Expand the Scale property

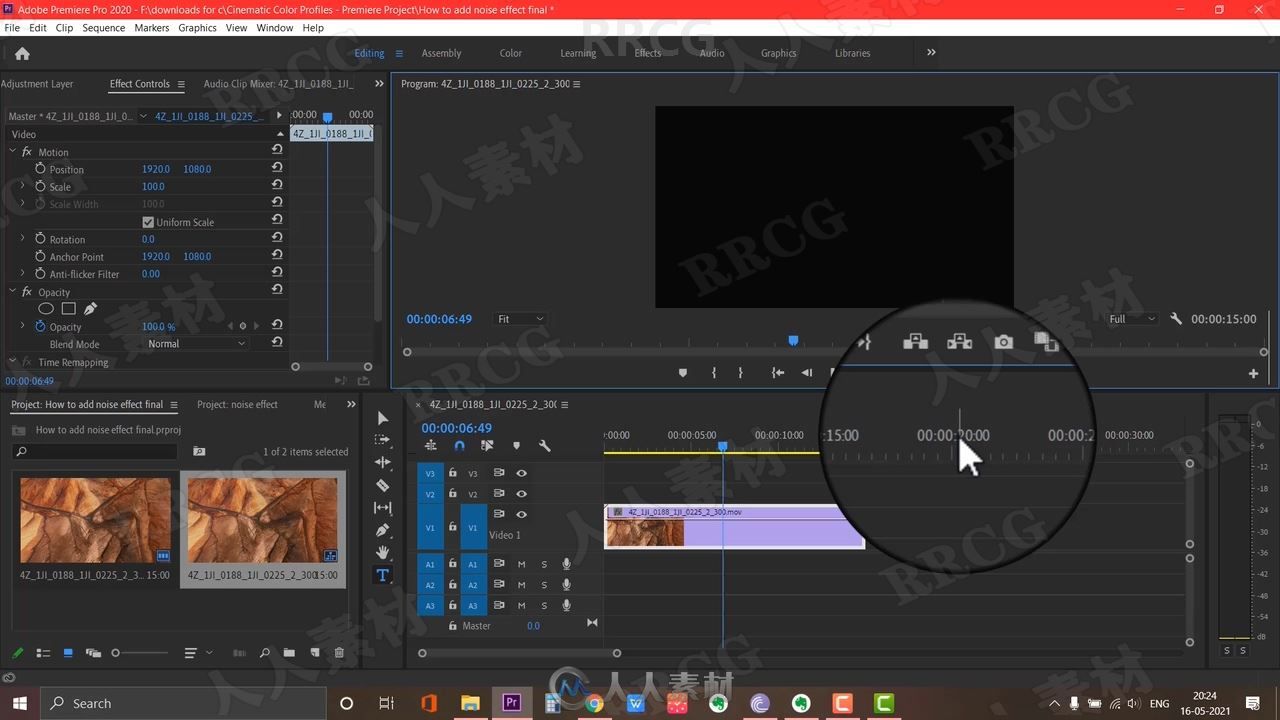click(22, 186)
